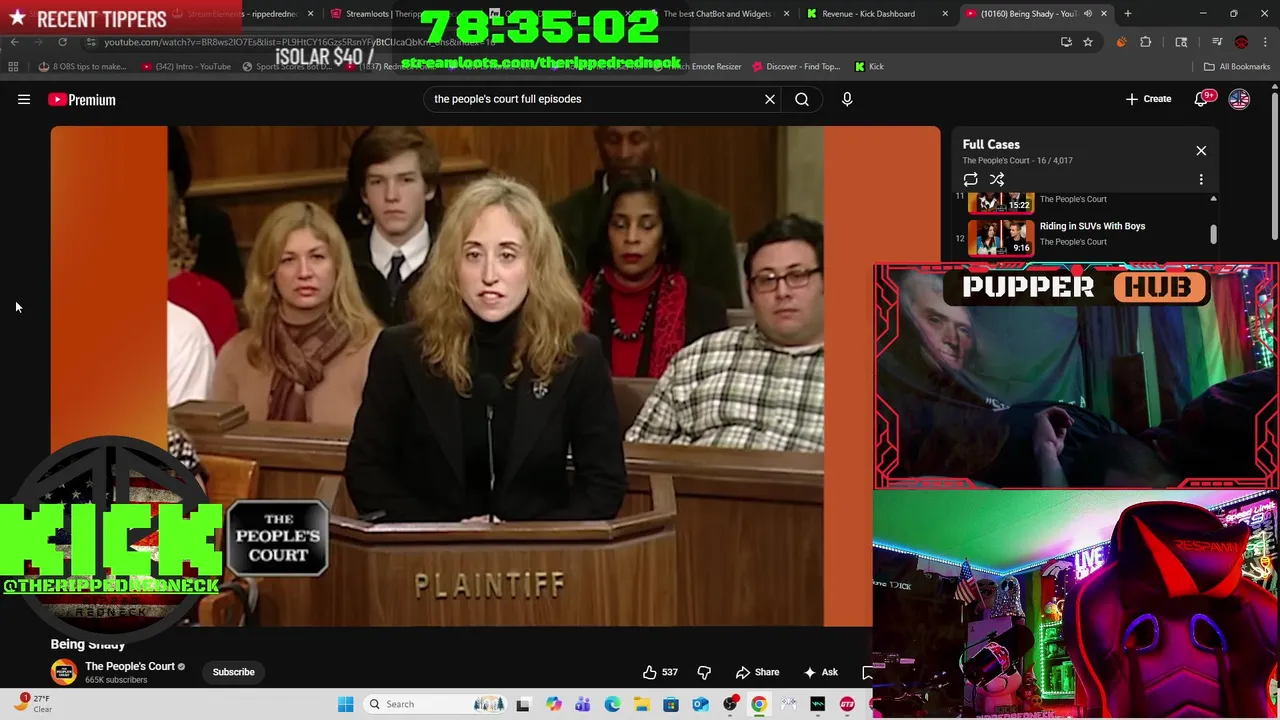The image size is (1280, 720).
Task: Open the Kick bookmark
Action: click(x=869, y=67)
